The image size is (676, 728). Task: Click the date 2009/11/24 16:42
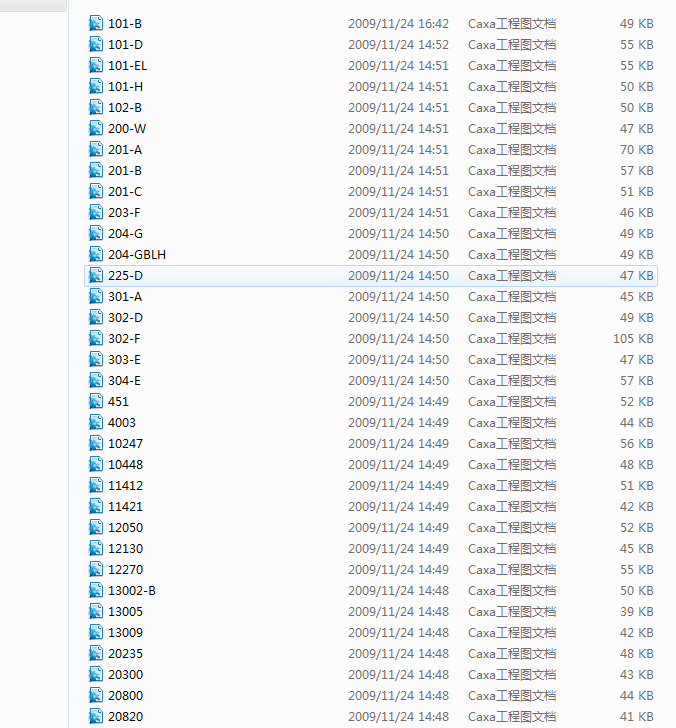[398, 23]
